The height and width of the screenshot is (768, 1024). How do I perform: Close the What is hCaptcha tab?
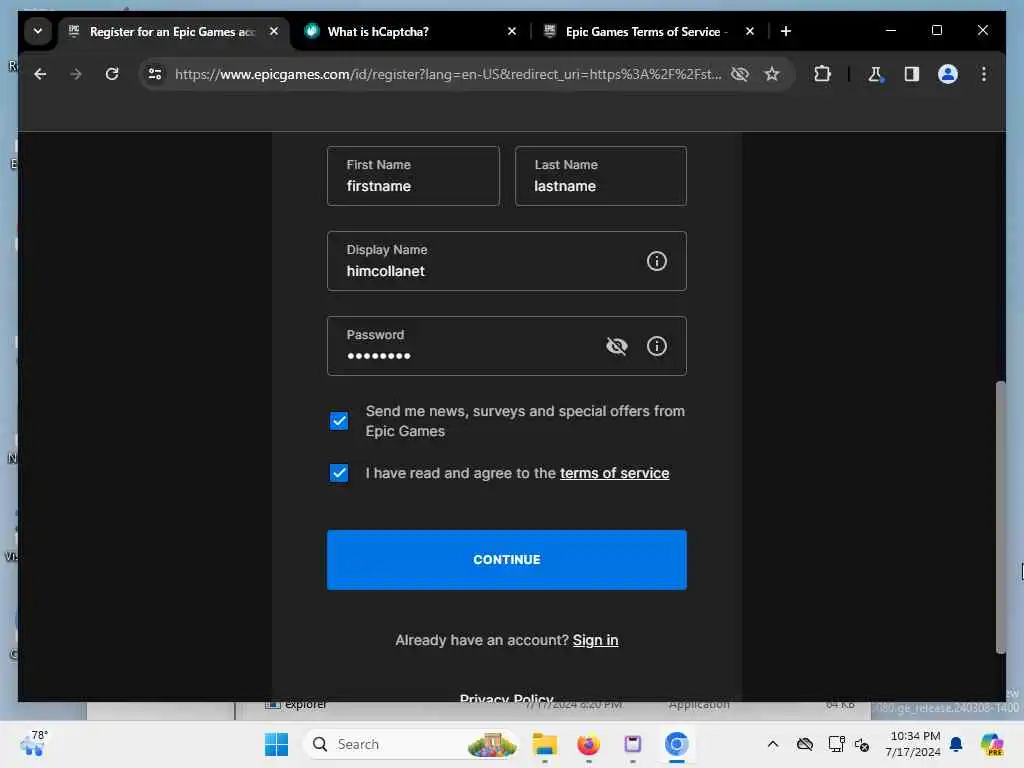pos(512,31)
